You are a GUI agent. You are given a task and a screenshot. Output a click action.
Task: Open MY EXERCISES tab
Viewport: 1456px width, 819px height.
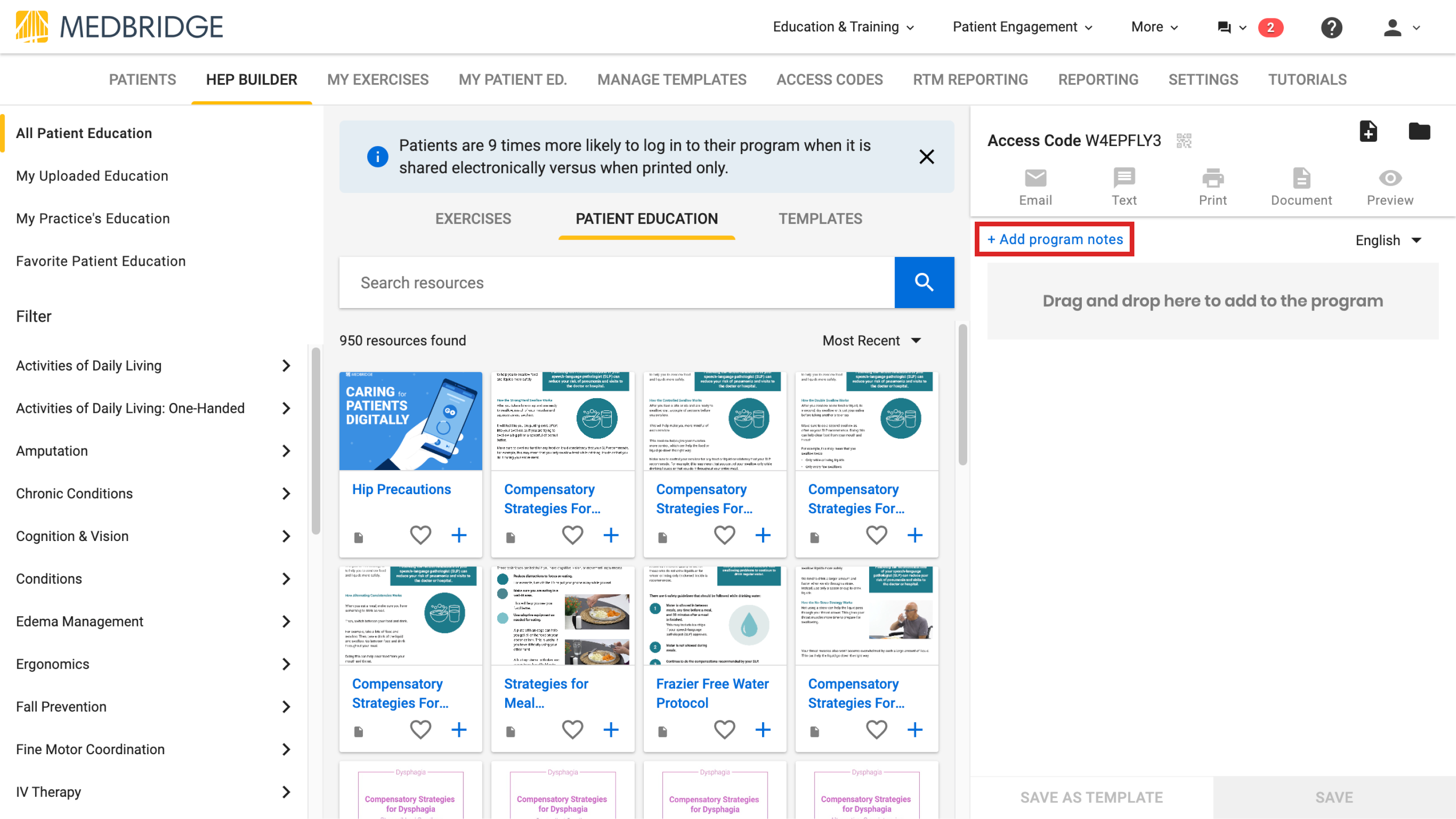[377, 79]
